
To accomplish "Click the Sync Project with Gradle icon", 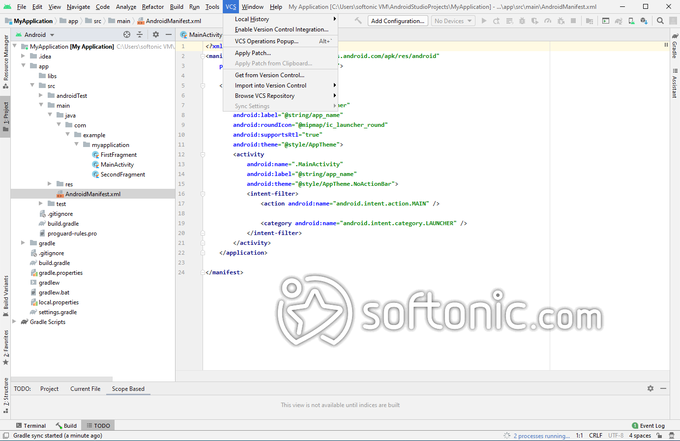I will [x=618, y=21].
